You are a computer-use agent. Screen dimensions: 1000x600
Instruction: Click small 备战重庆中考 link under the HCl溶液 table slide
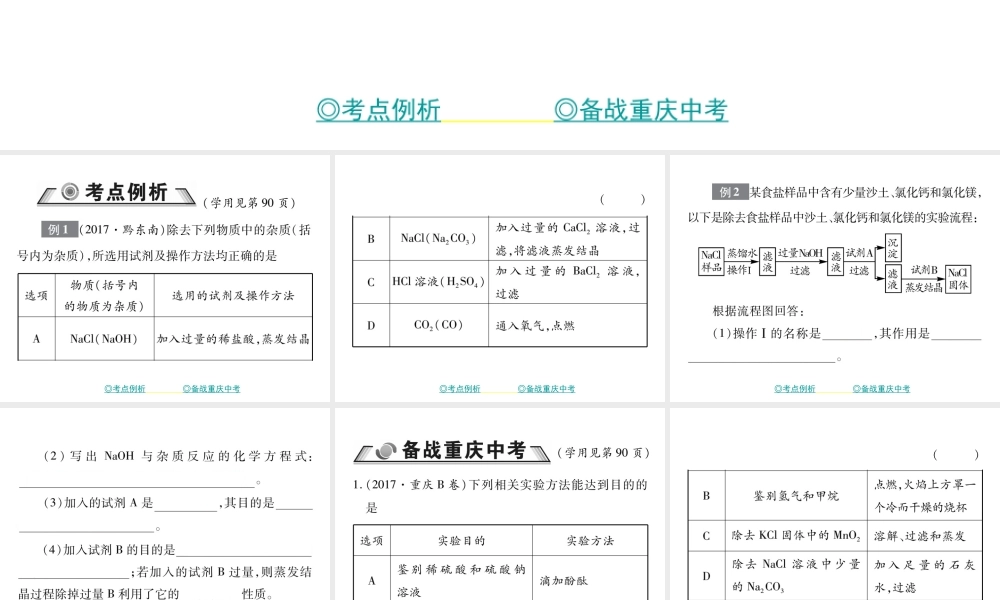point(546,388)
